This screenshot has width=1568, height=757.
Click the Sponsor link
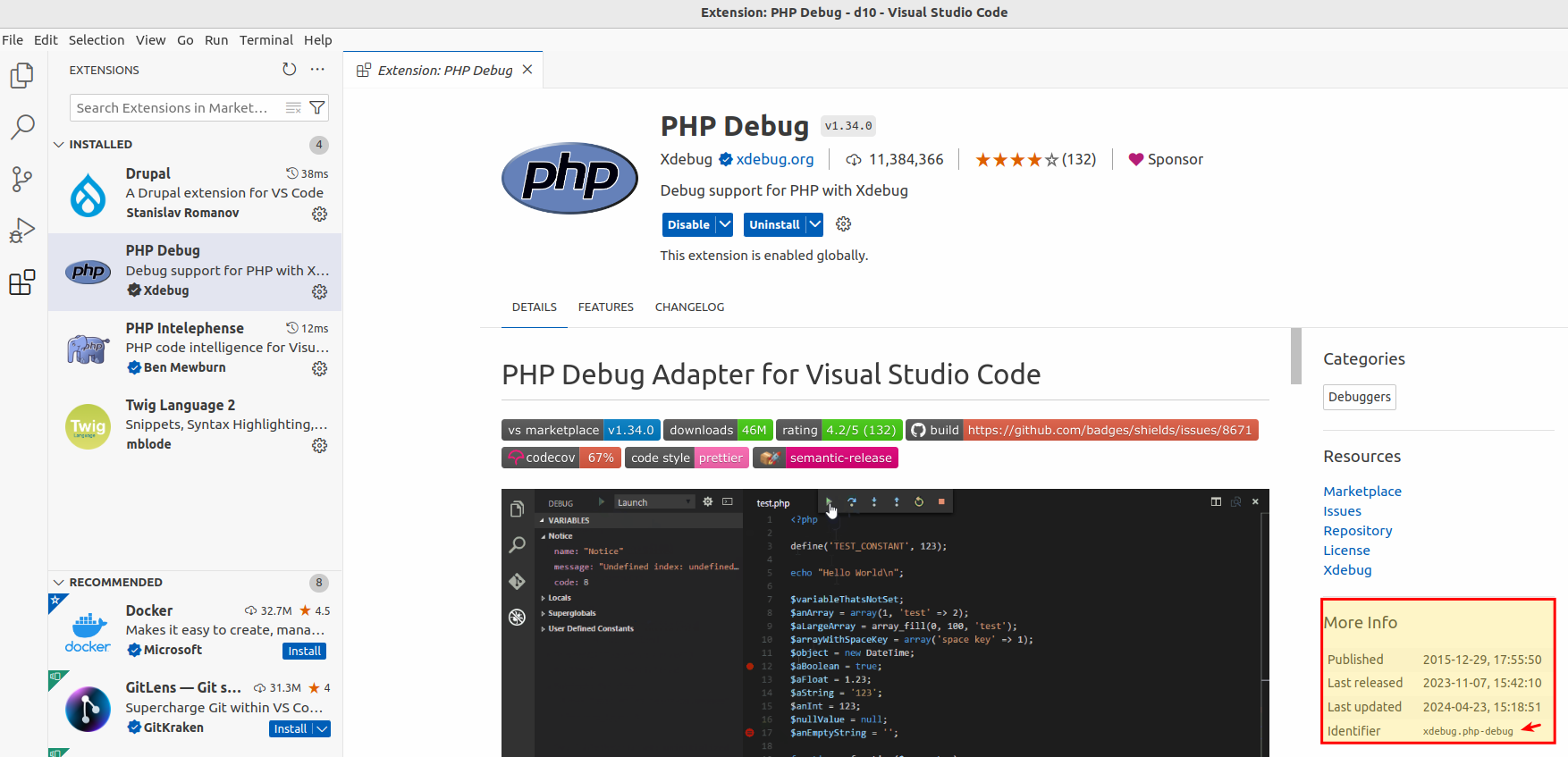click(x=1166, y=160)
